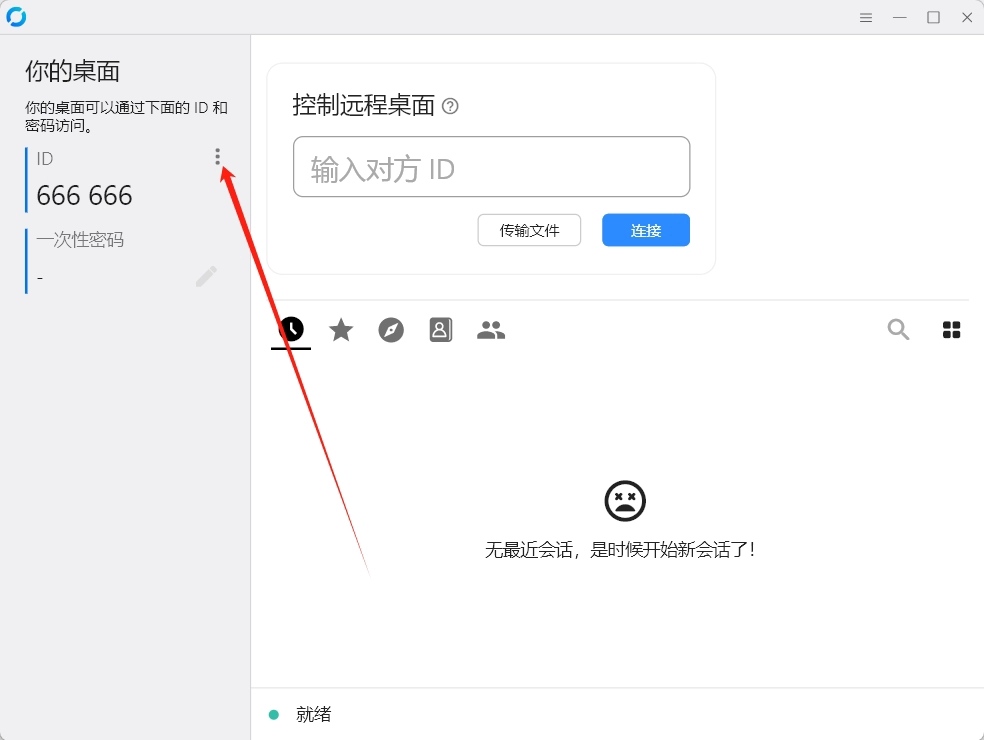Toggle the grid view layout icon

point(951,330)
